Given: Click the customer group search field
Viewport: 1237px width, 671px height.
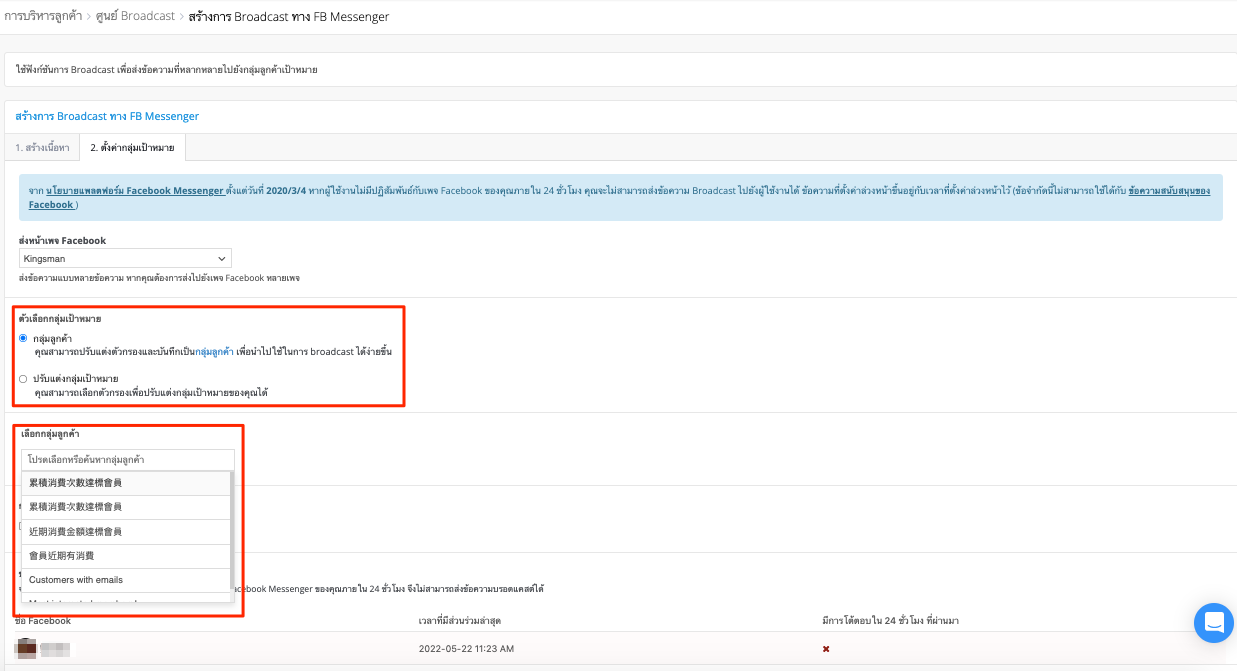Looking at the screenshot, I should point(128,460).
